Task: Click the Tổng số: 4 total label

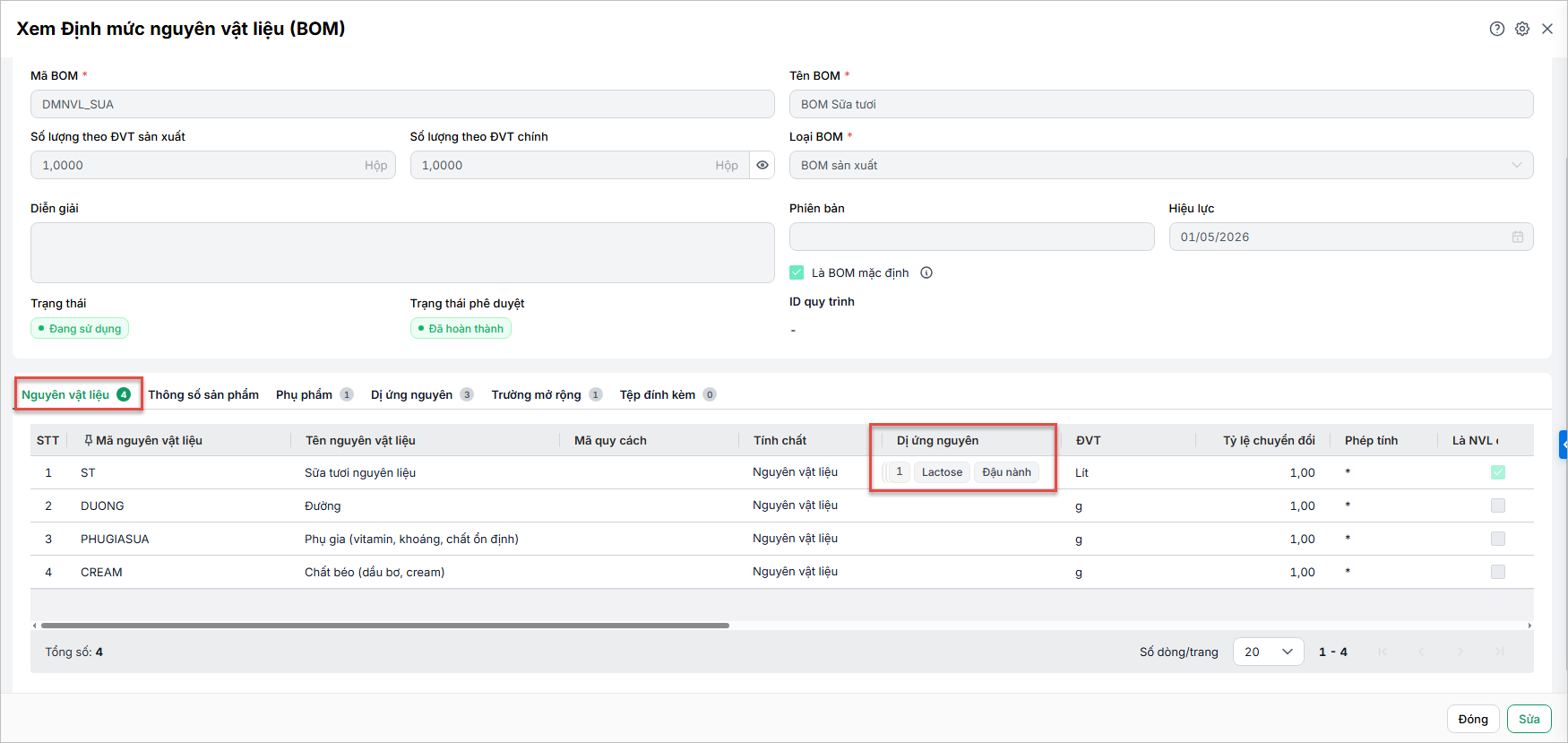Action: pos(74,652)
